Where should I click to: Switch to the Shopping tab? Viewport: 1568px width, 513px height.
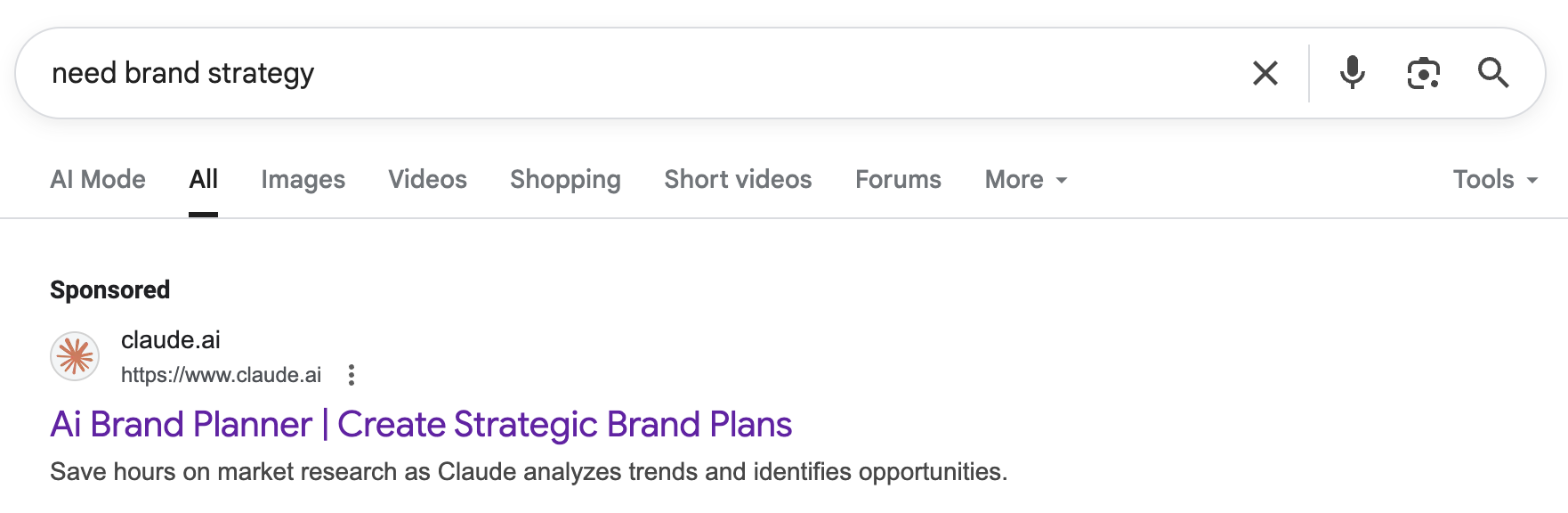(565, 180)
